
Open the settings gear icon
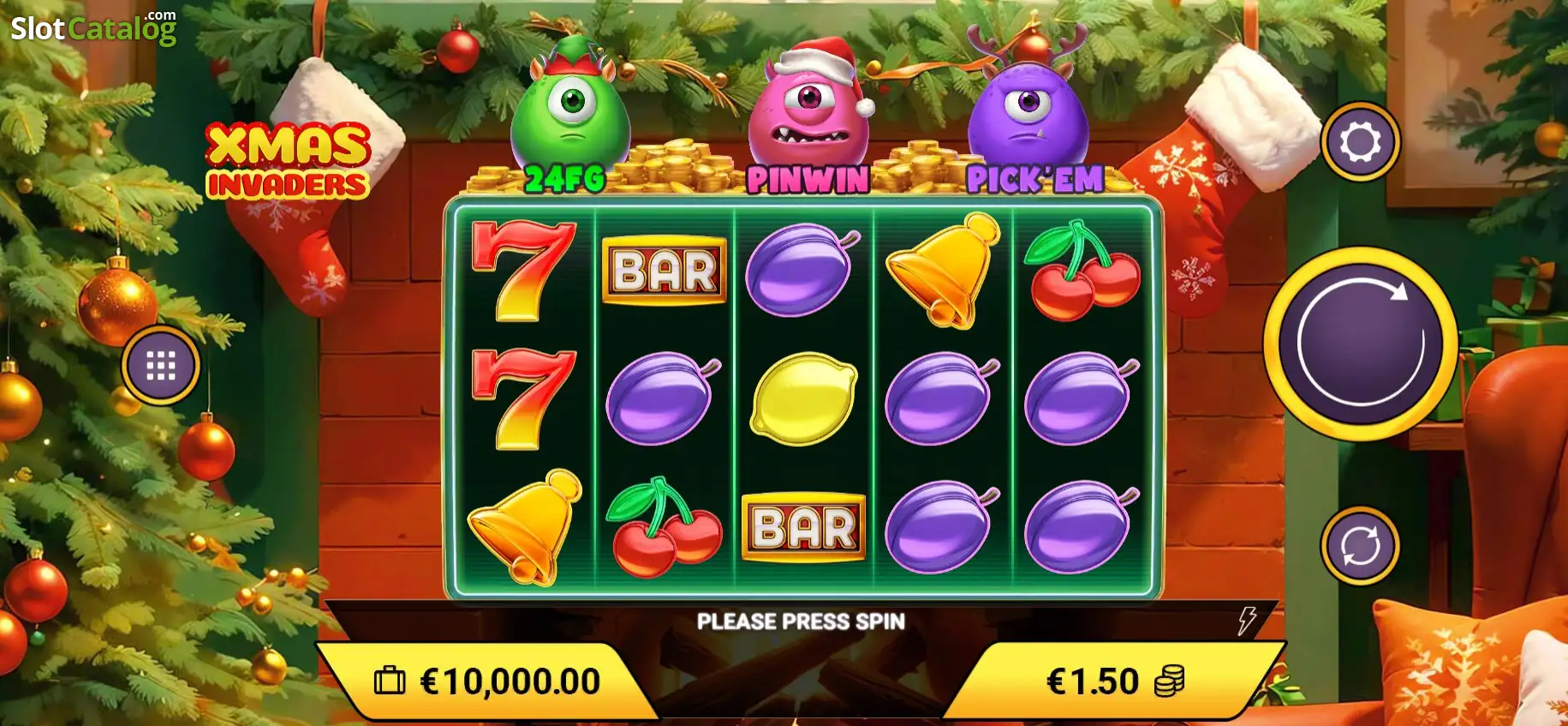click(x=1360, y=141)
